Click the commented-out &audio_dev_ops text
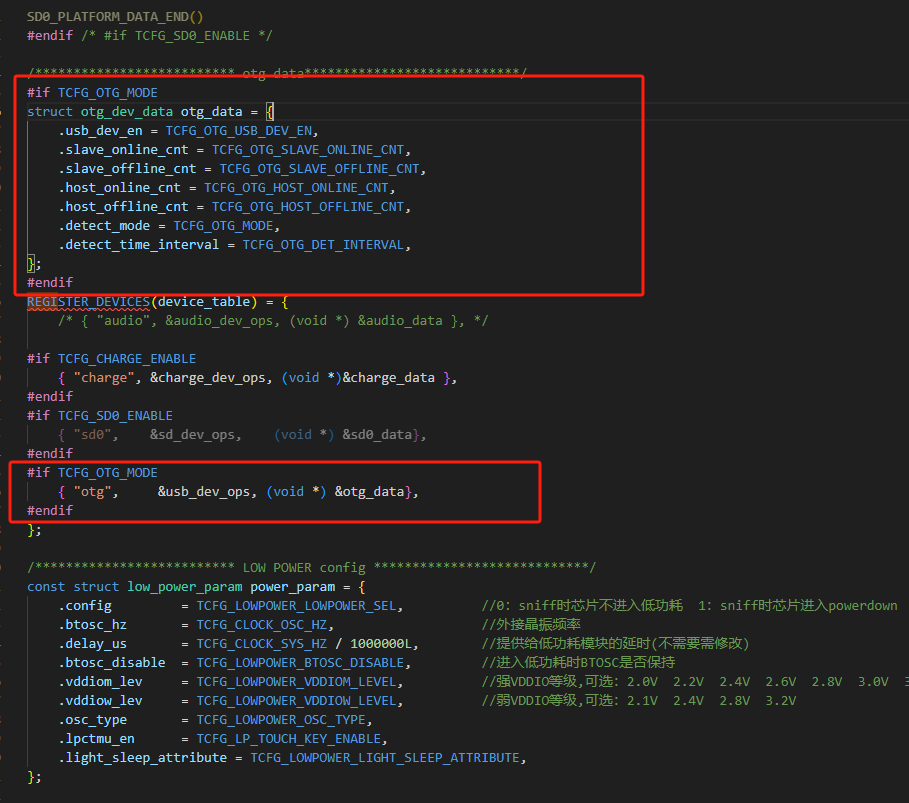 pos(219,321)
